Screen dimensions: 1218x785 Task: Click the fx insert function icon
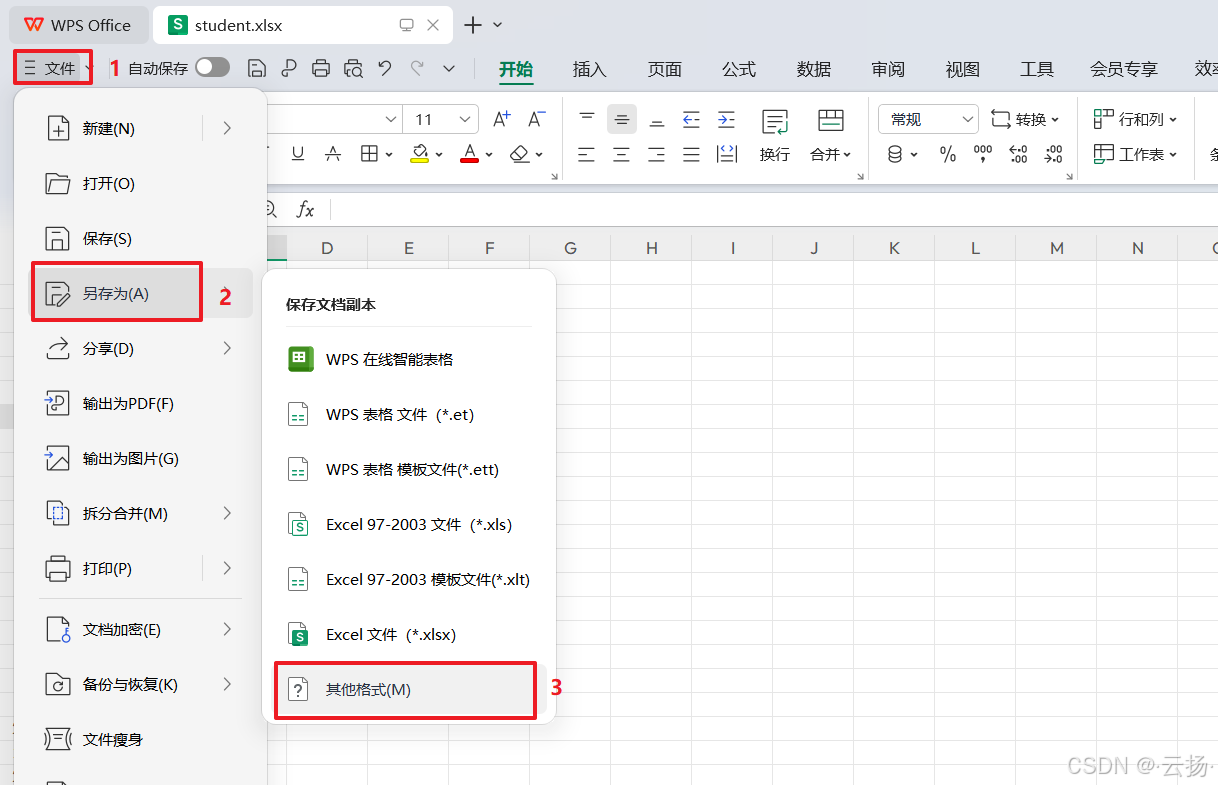click(305, 209)
